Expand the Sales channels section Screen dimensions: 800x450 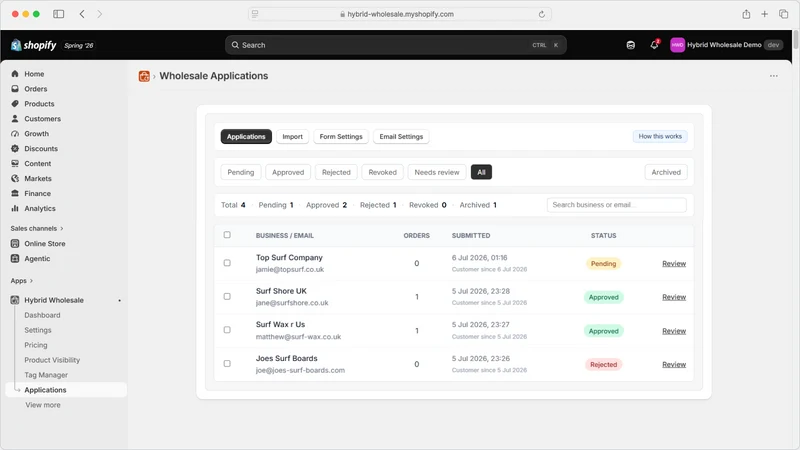[37, 229]
